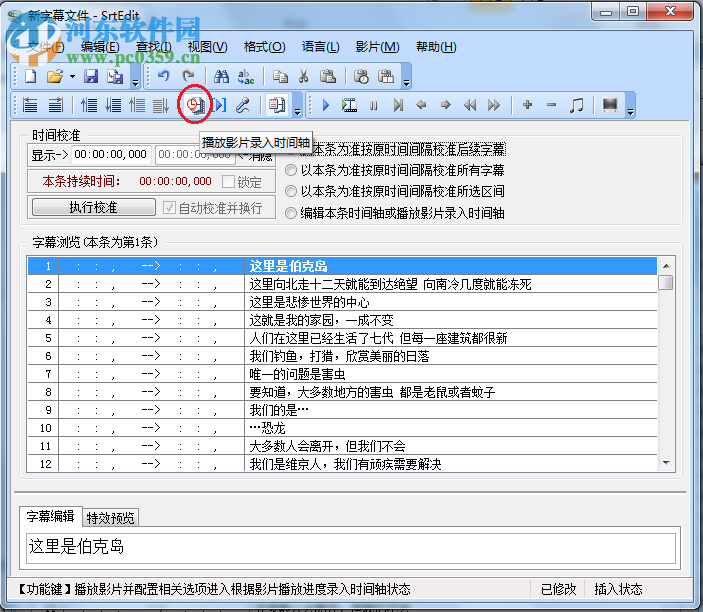The image size is (703, 612).
Task: Paste from clipboard icon
Action: point(328,76)
